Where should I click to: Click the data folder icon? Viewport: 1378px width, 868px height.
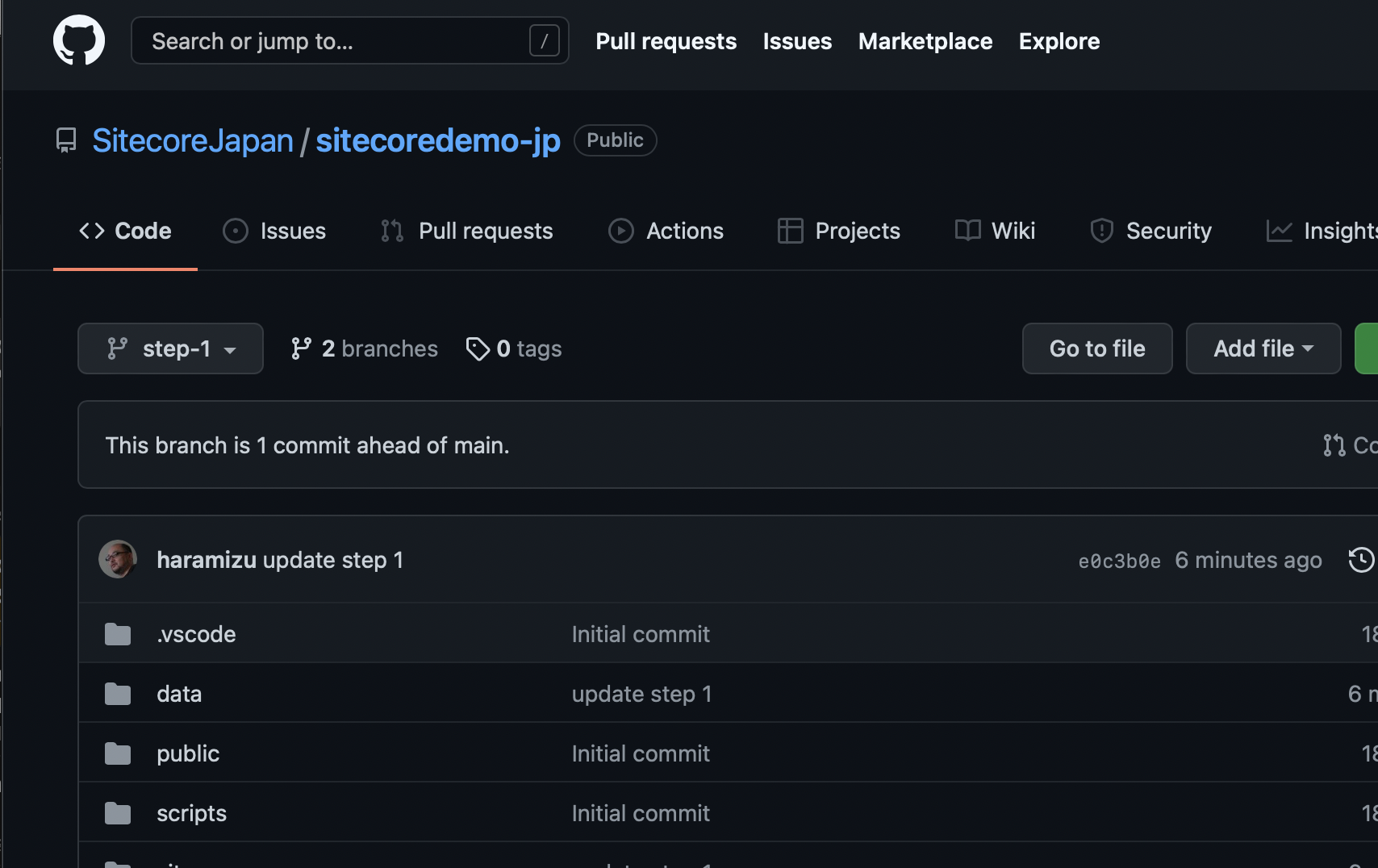tap(118, 694)
